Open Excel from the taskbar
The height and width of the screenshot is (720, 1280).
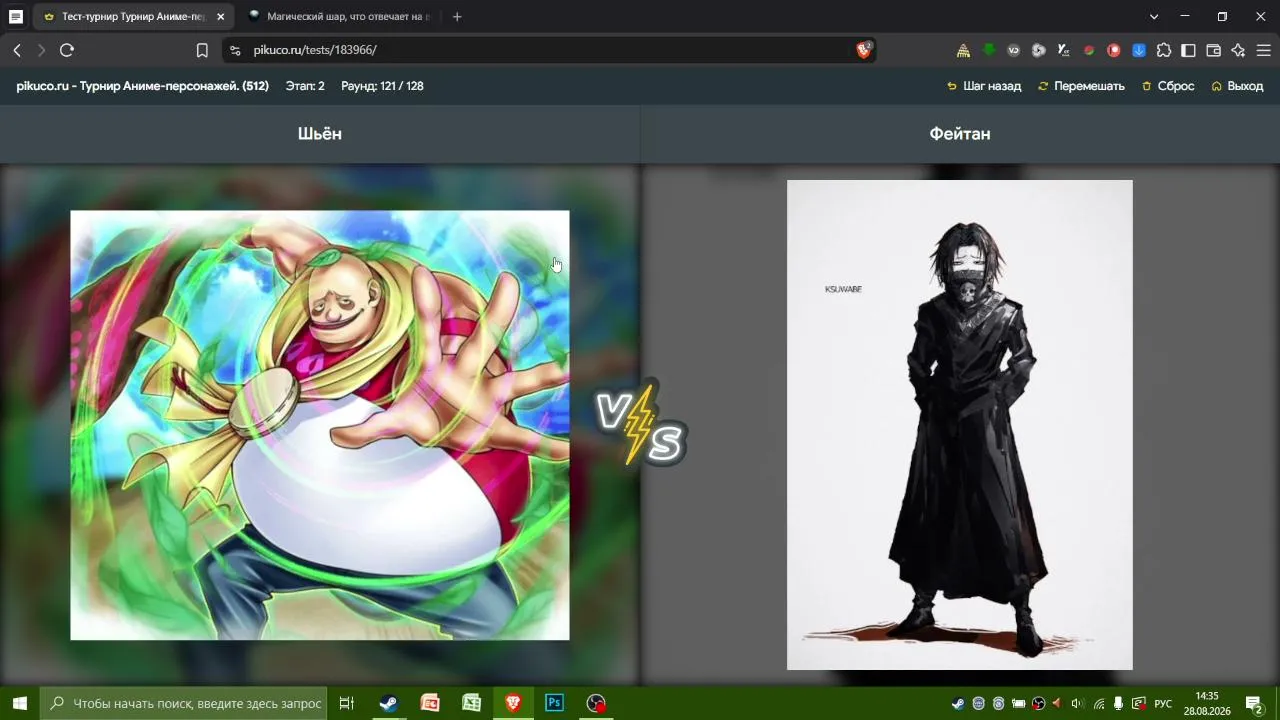point(471,703)
